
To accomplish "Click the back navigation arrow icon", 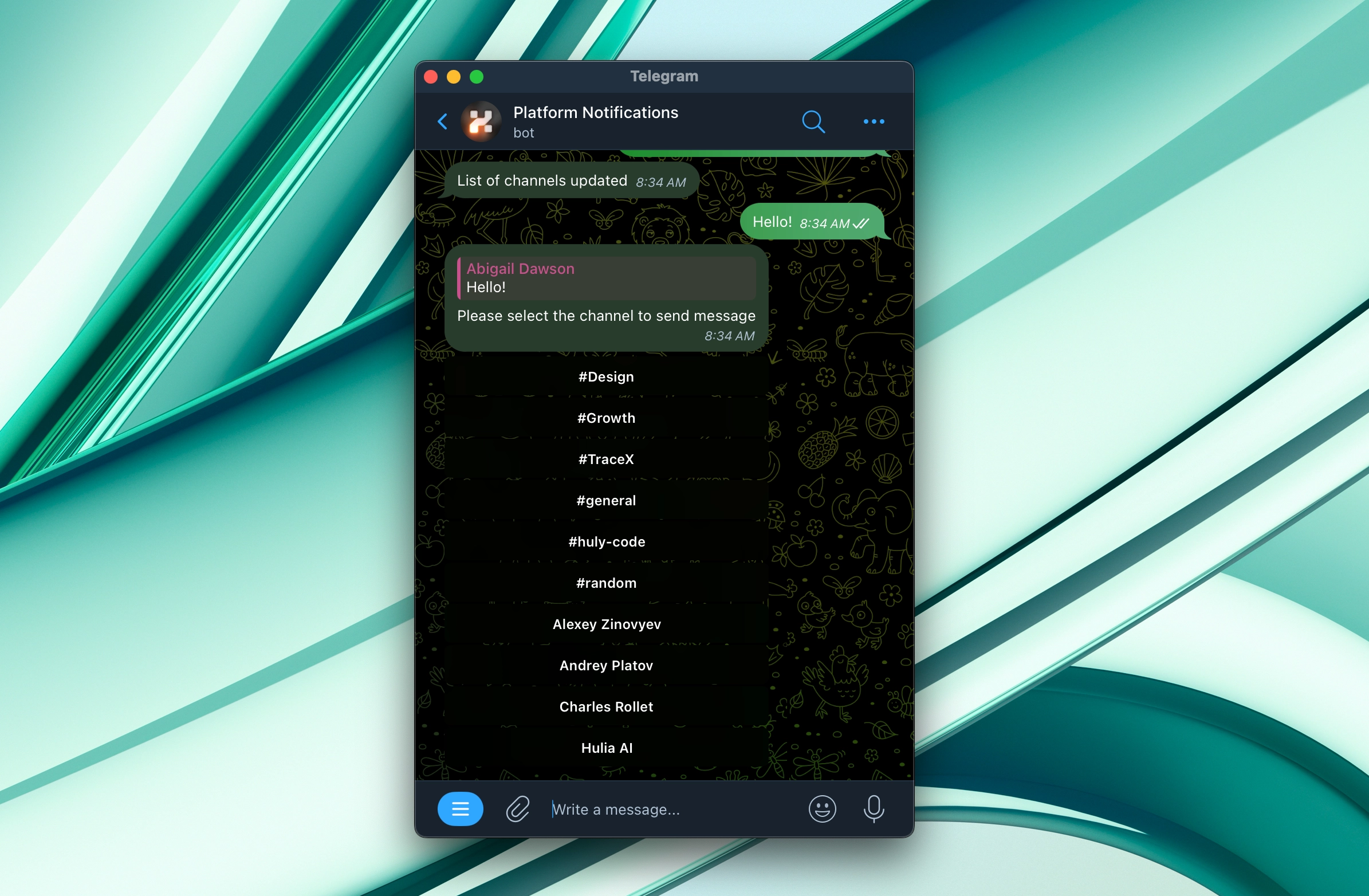I will [x=445, y=120].
